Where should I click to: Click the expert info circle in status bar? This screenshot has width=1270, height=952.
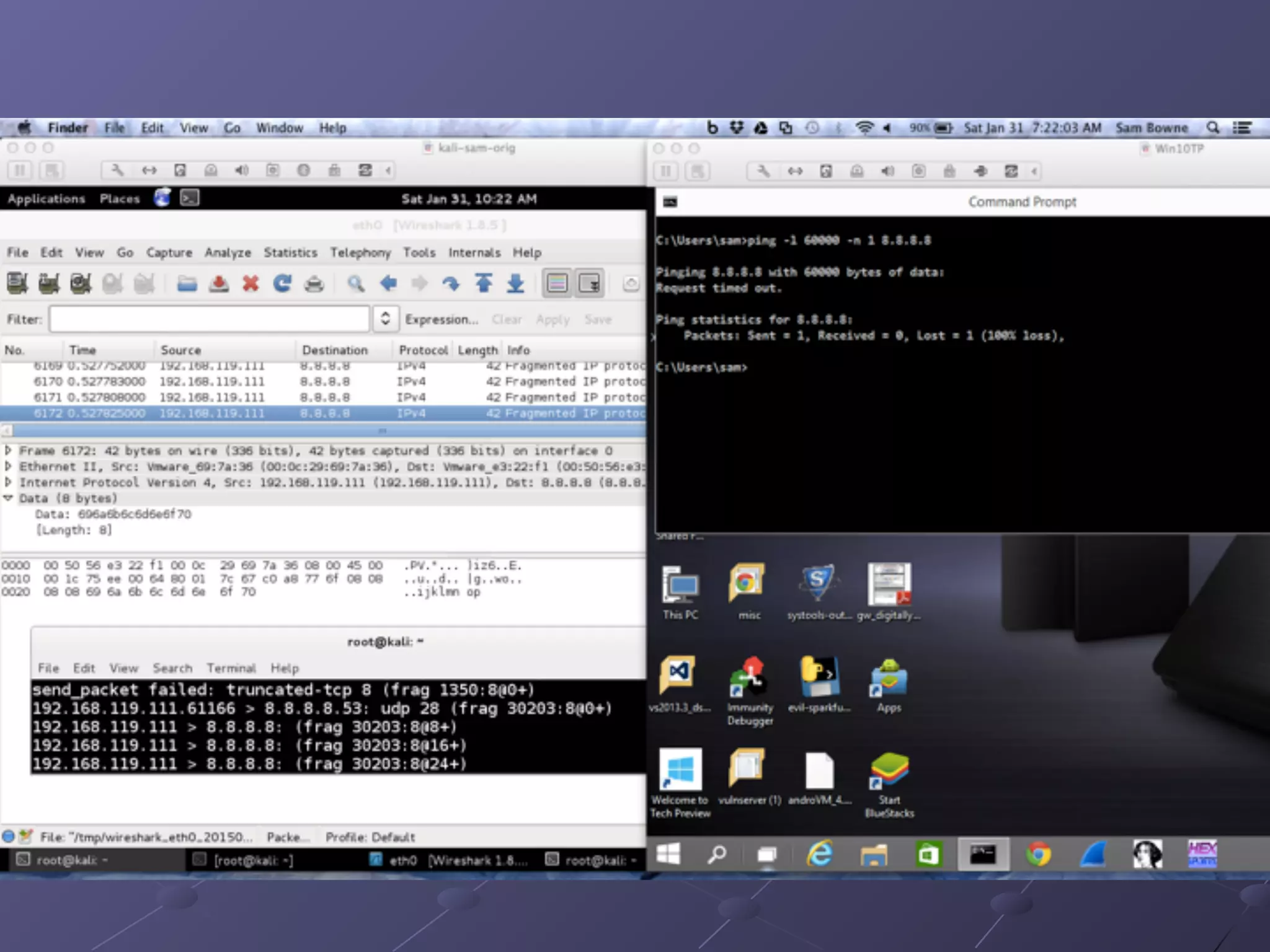tap(9, 836)
